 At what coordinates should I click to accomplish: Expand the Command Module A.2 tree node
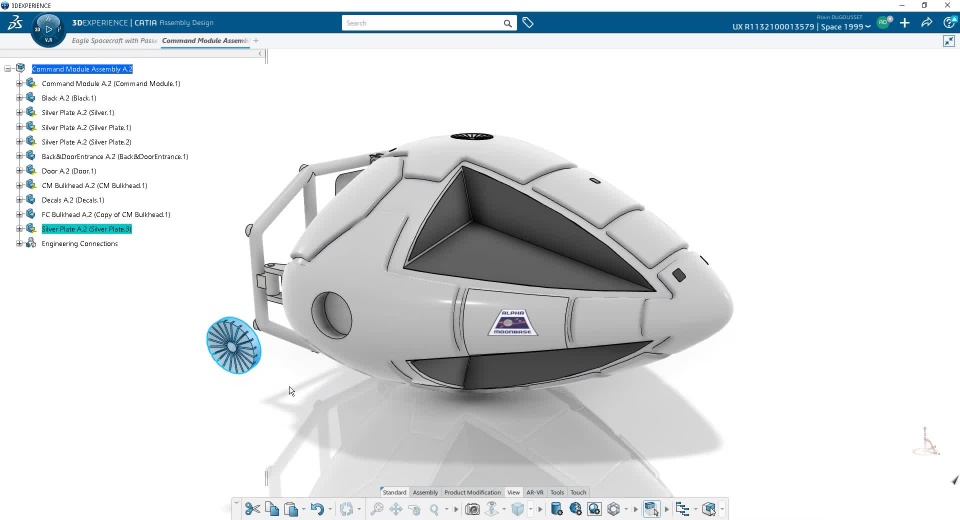click(19, 83)
